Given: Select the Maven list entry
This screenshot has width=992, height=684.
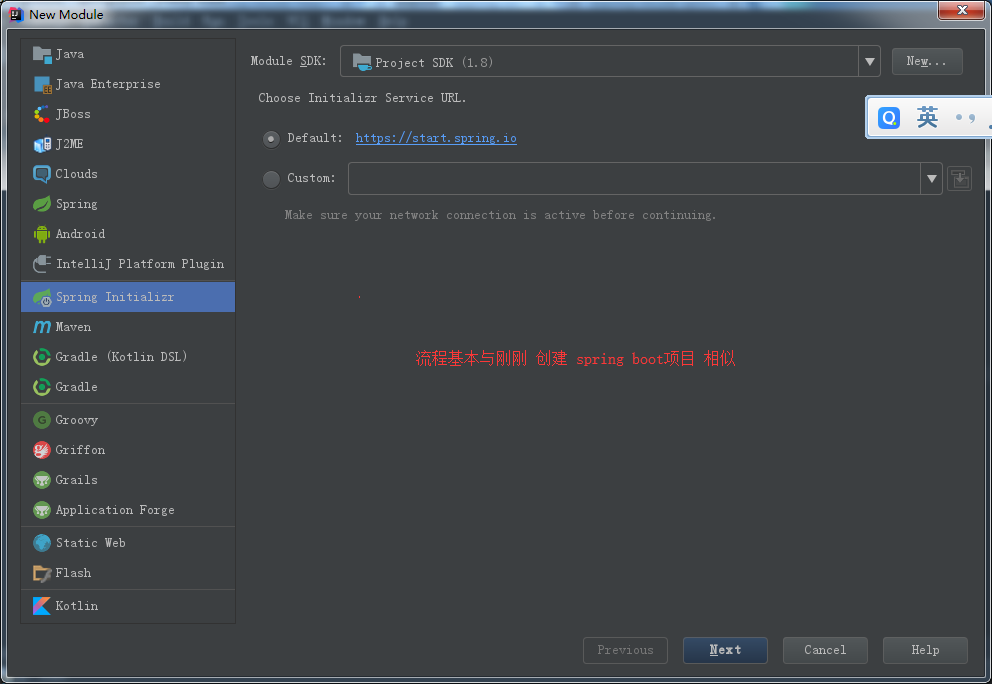Looking at the screenshot, I should 128,327.
